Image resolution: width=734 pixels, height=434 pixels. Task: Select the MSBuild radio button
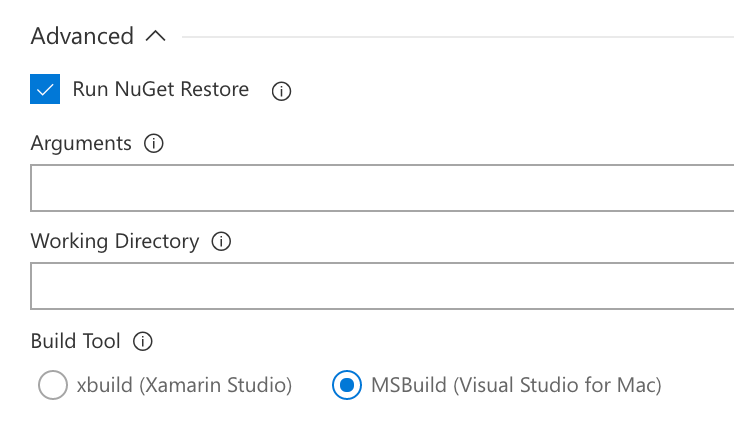347,385
